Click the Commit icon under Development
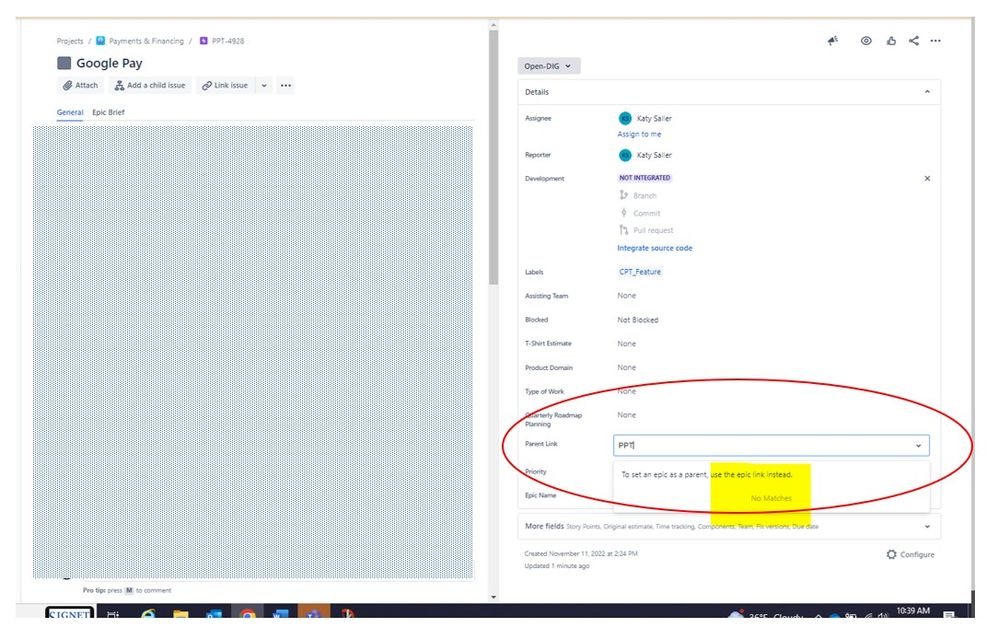998x629 pixels. click(624, 213)
